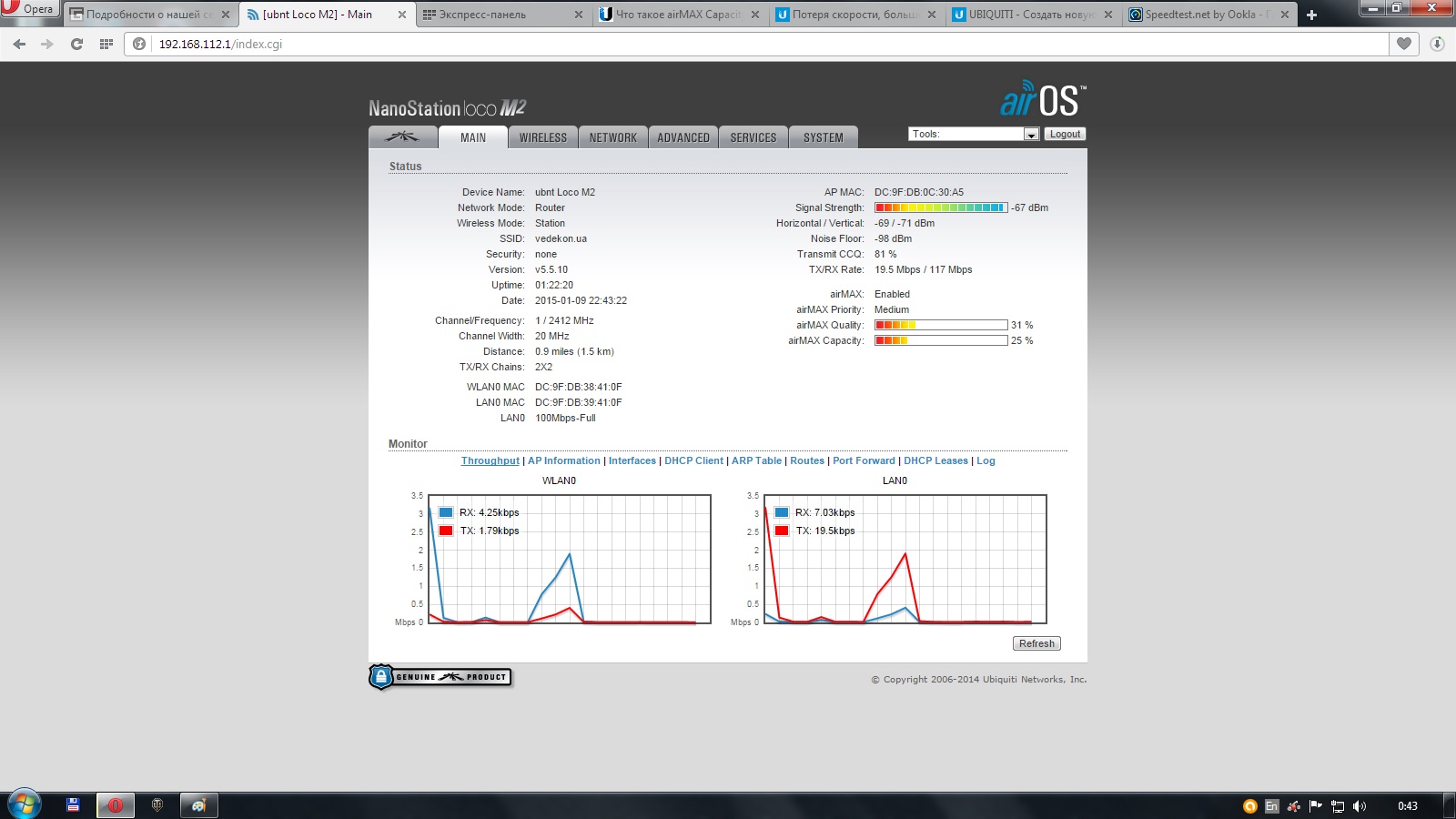This screenshot has height=819, width=1456.
Task: Open the Log link
Action: [986, 460]
